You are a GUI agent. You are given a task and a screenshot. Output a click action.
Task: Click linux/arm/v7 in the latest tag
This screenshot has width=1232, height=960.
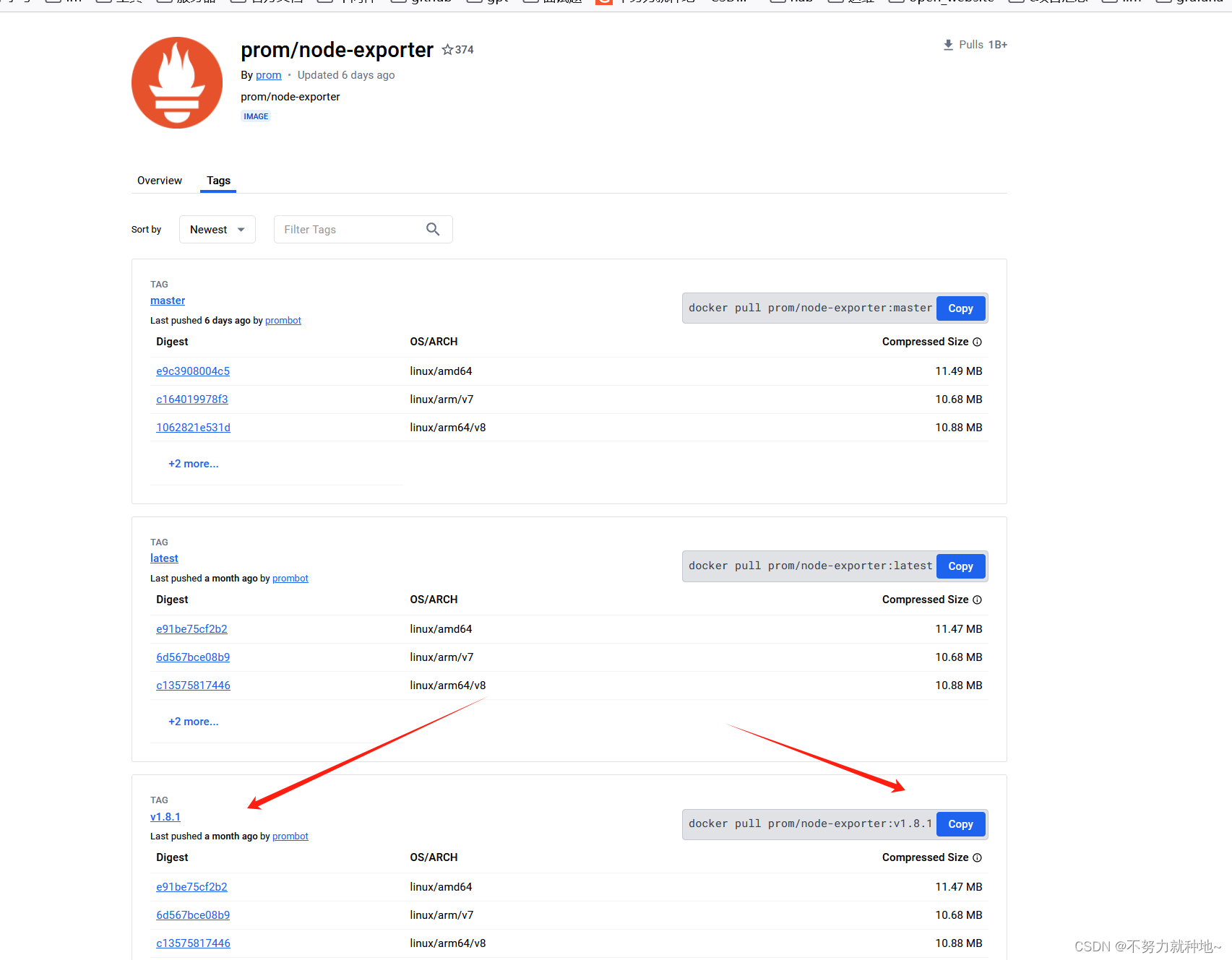pos(441,657)
